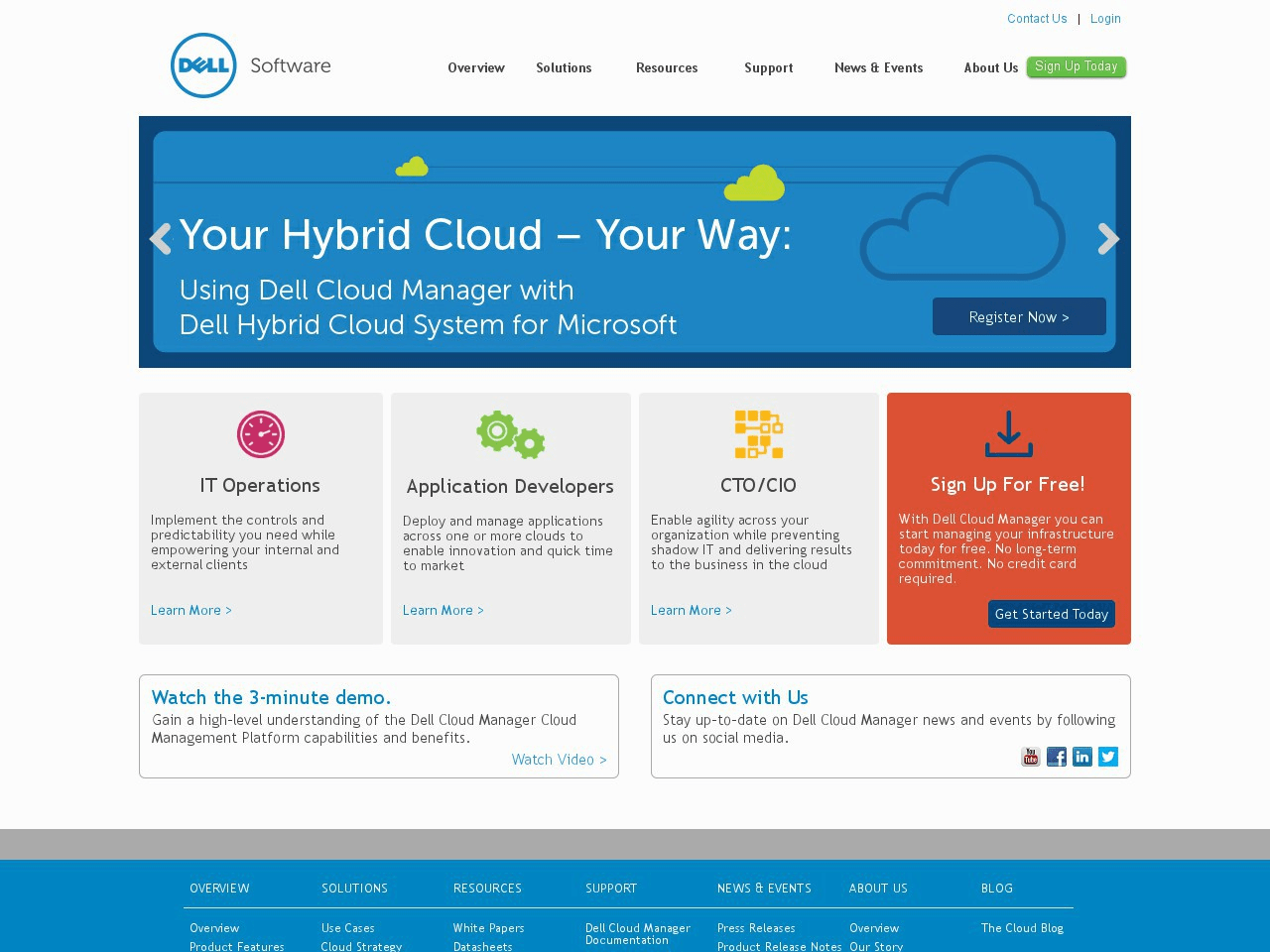Click the CTO/CIO heading
The image size is (1270, 952).
pos(758,485)
